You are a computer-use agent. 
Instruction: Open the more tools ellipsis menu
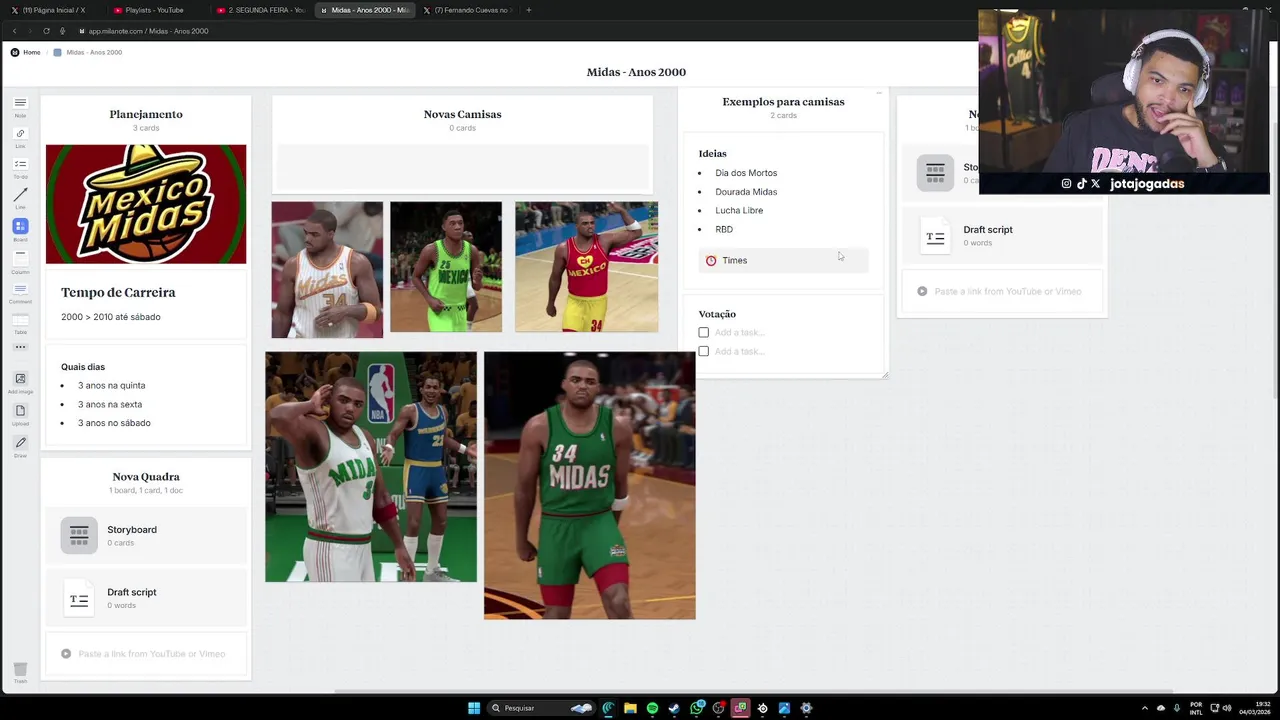[20, 347]
